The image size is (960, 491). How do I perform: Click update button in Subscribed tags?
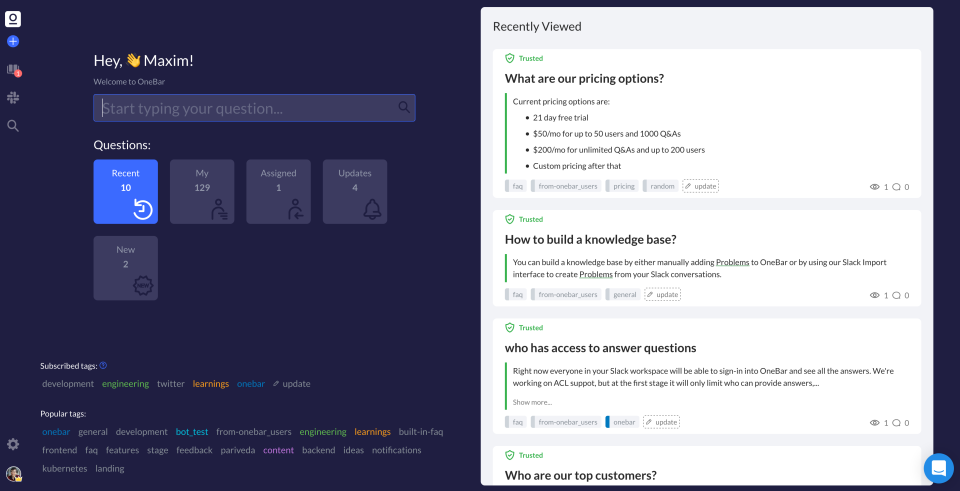point(291,384)
